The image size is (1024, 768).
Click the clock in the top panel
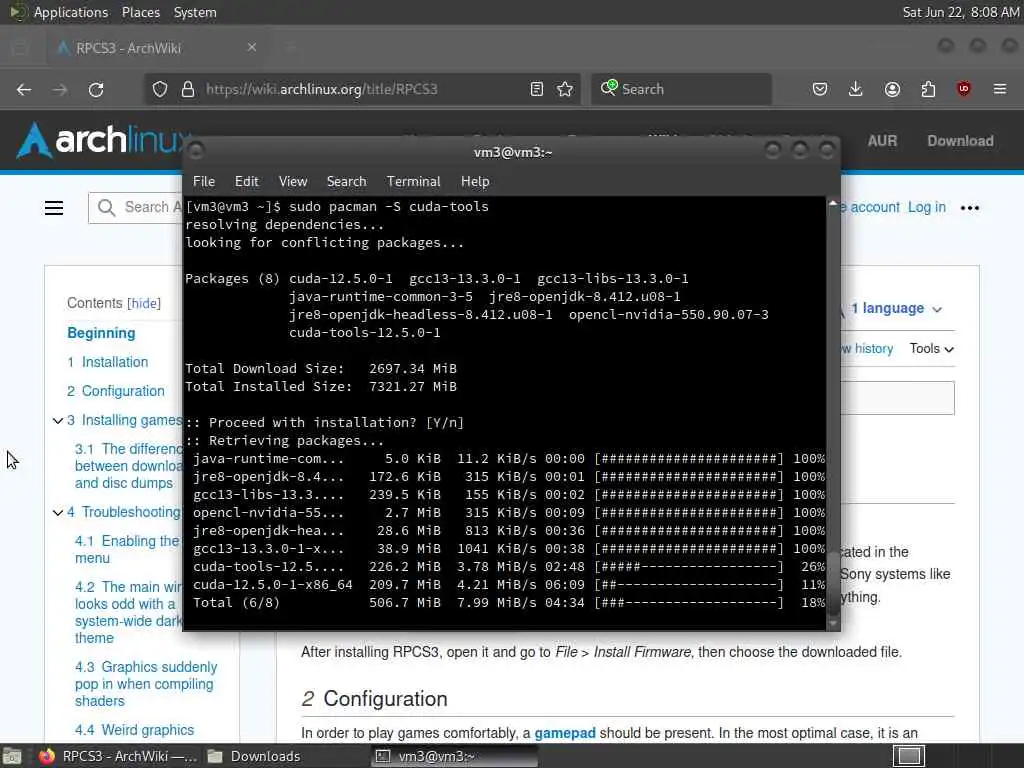pyautogui.click(x=961, y=12)
